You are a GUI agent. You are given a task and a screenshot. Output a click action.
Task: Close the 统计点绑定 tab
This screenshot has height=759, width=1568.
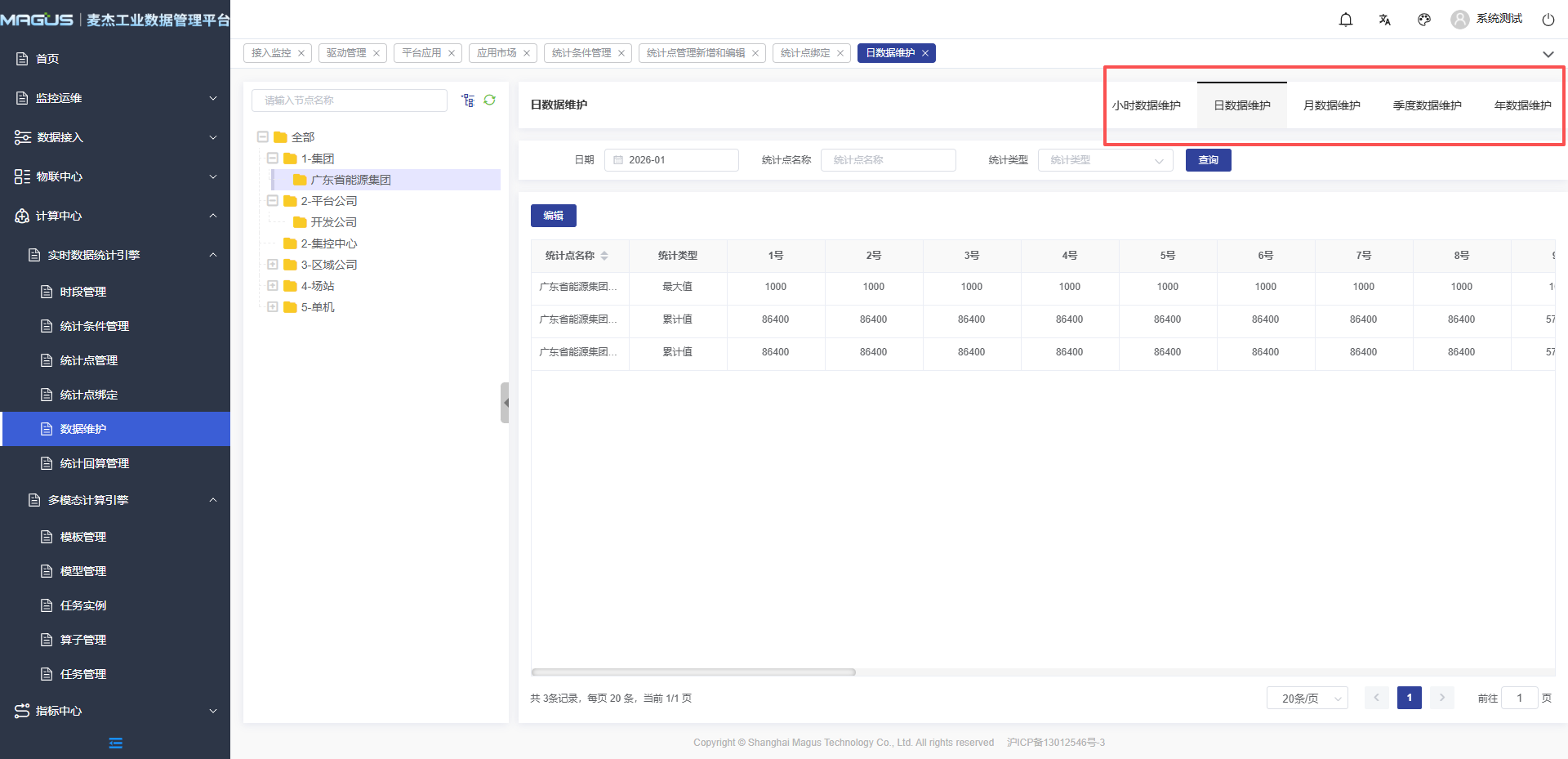coord(840,53)
